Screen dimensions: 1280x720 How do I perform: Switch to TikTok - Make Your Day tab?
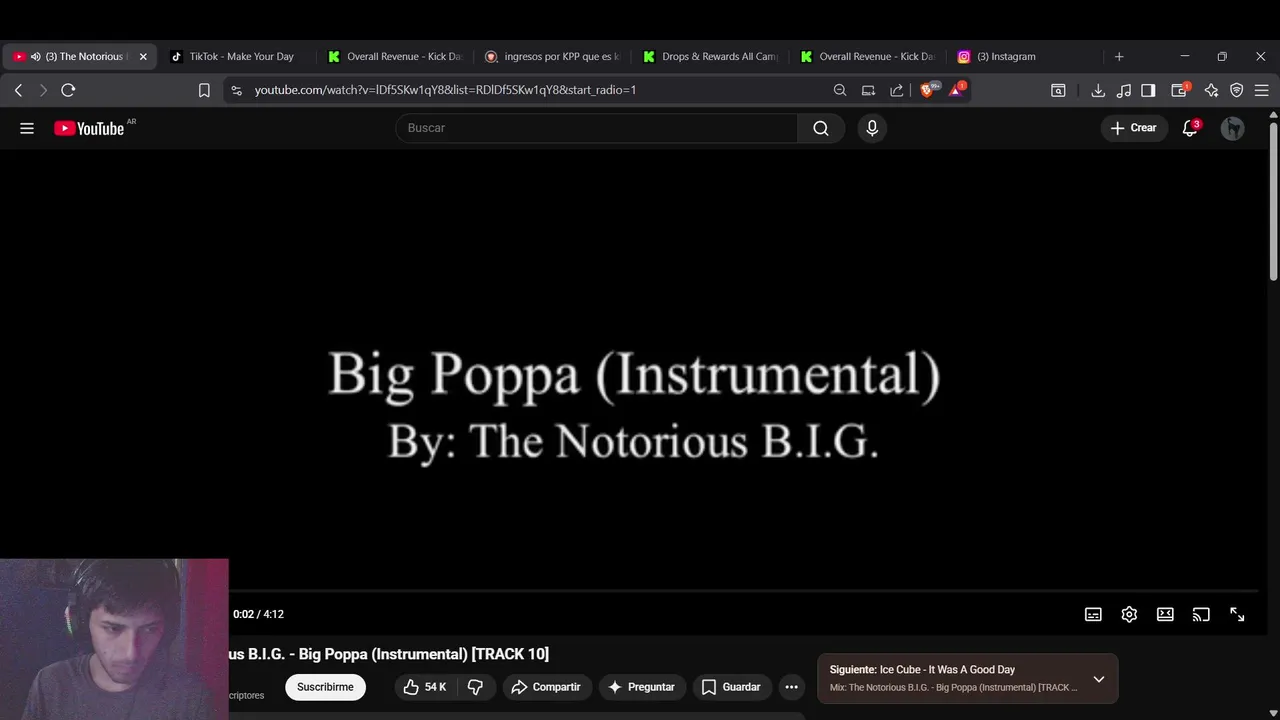[236, 57]
